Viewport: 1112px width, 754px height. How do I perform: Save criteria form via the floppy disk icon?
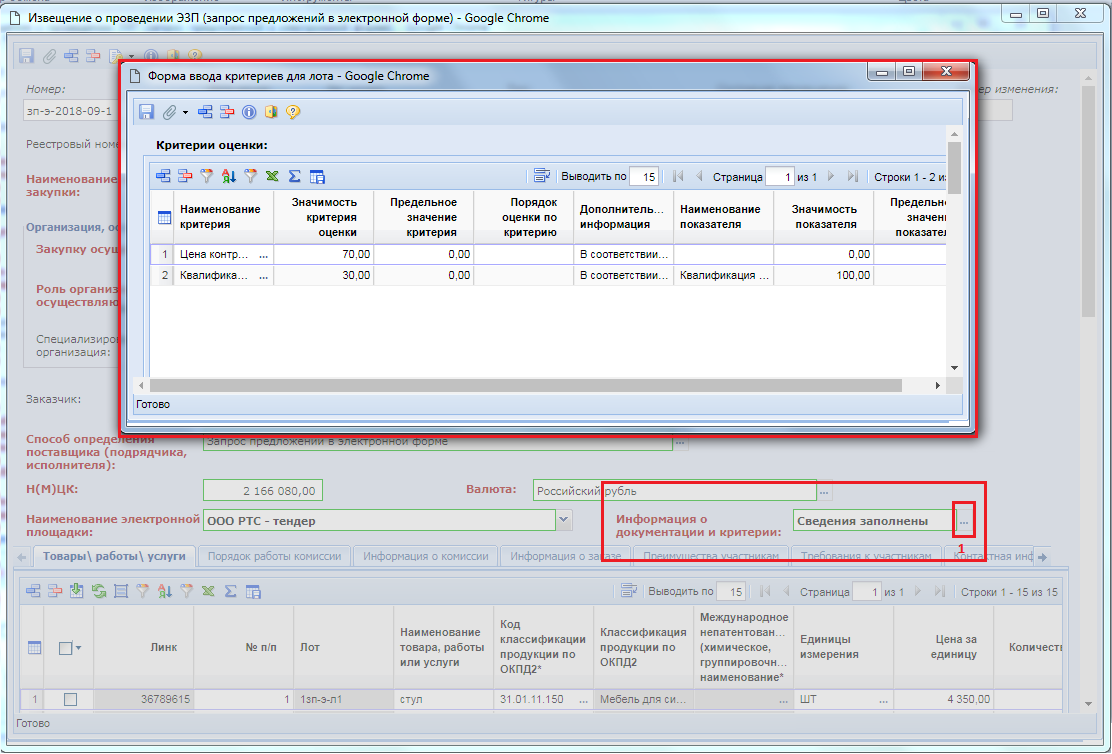click(147, 112)
